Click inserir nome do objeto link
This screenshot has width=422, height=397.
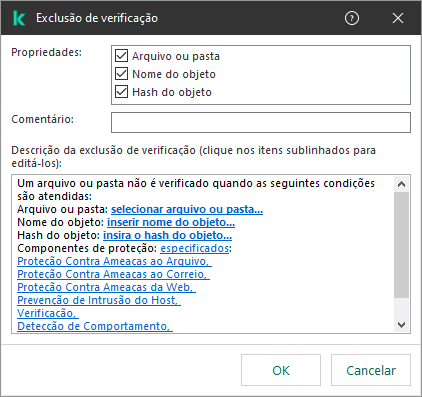171,222
